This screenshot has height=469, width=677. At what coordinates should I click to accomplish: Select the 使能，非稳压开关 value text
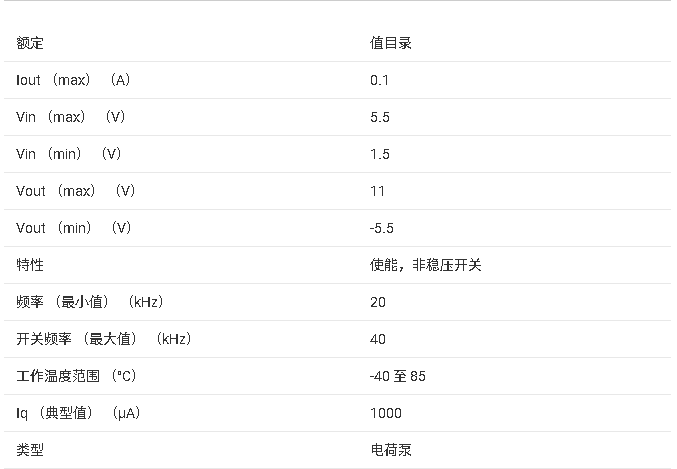click(x=427, y=265)
